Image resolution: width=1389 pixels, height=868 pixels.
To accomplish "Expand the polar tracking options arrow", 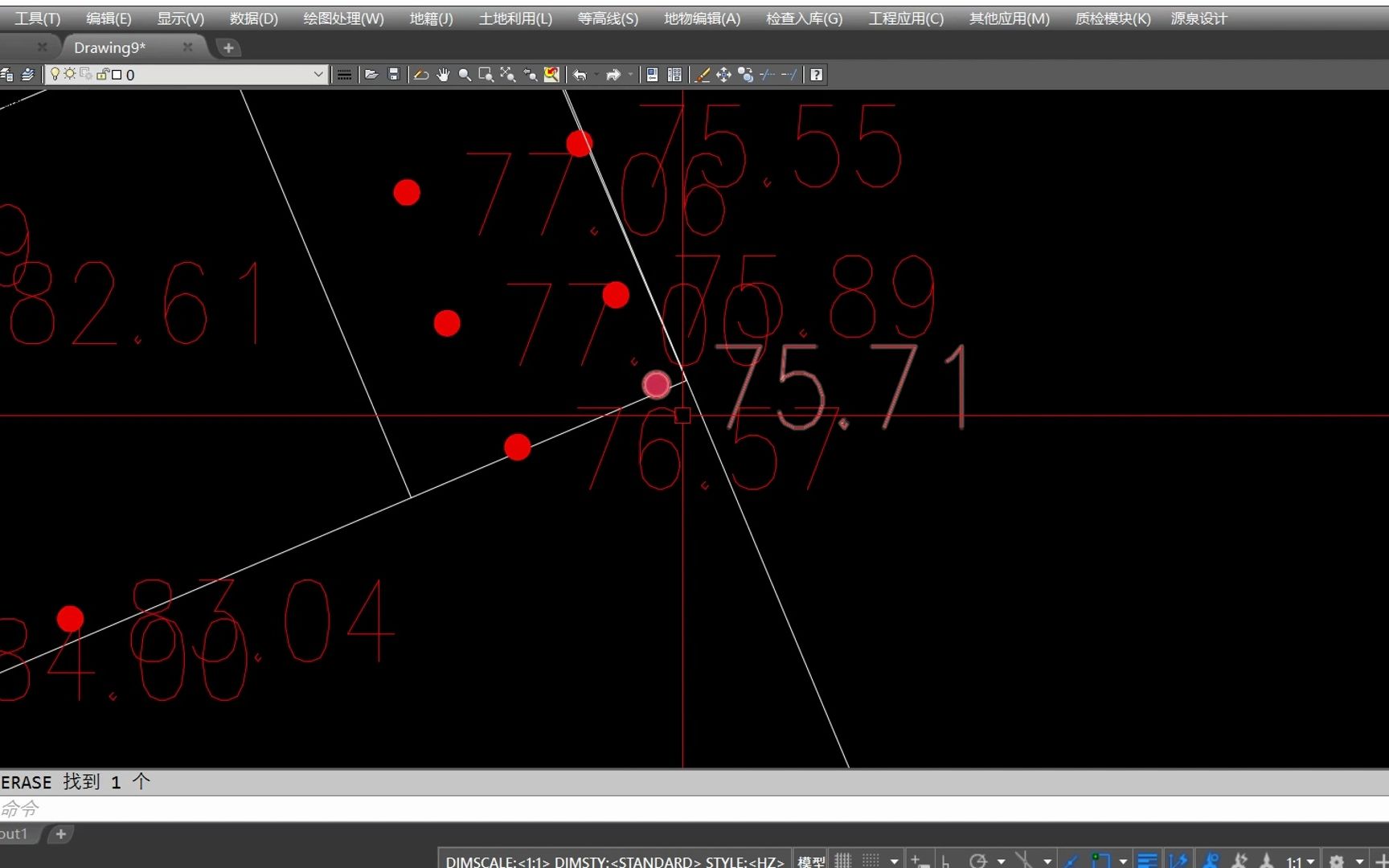I will pos(1001,862).
